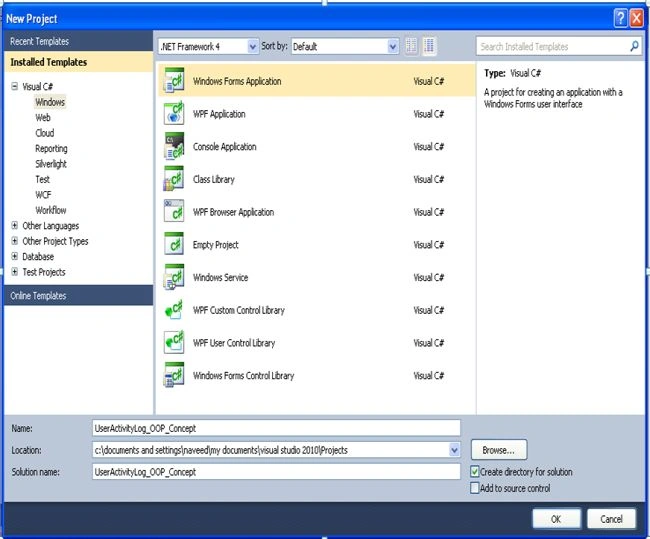Expand the Database node
The image size is (650, 539).
click(x=15, y=256)
